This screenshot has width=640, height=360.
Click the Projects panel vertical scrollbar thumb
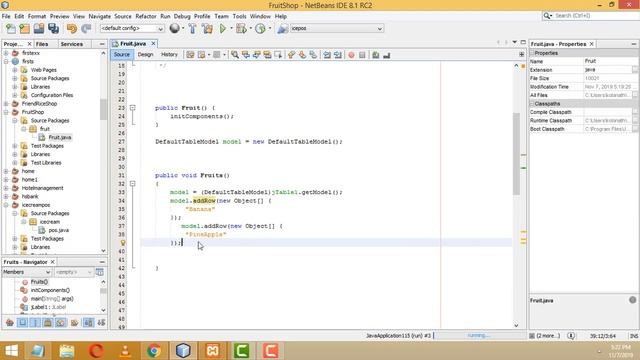pos(103,109)
